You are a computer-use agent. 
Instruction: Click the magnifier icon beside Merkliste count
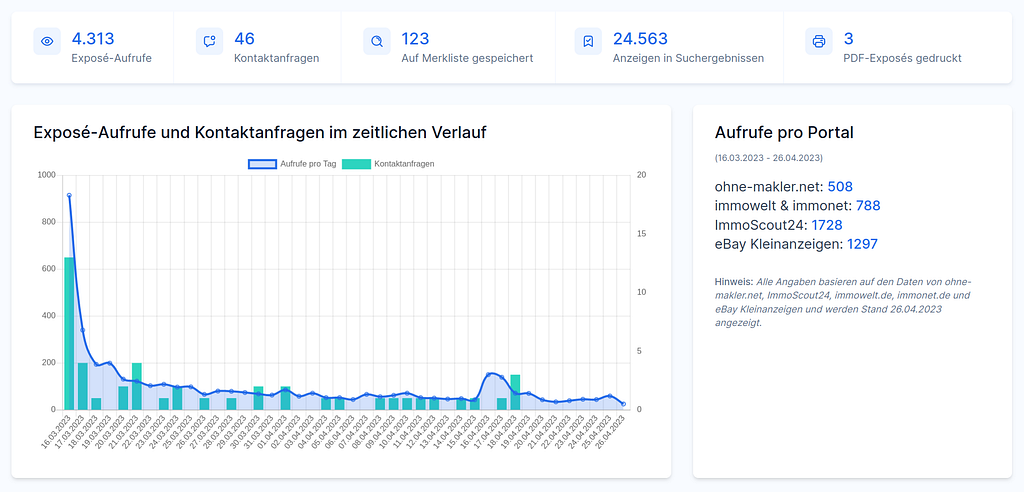pyautogui.click(x=377, y=42)
